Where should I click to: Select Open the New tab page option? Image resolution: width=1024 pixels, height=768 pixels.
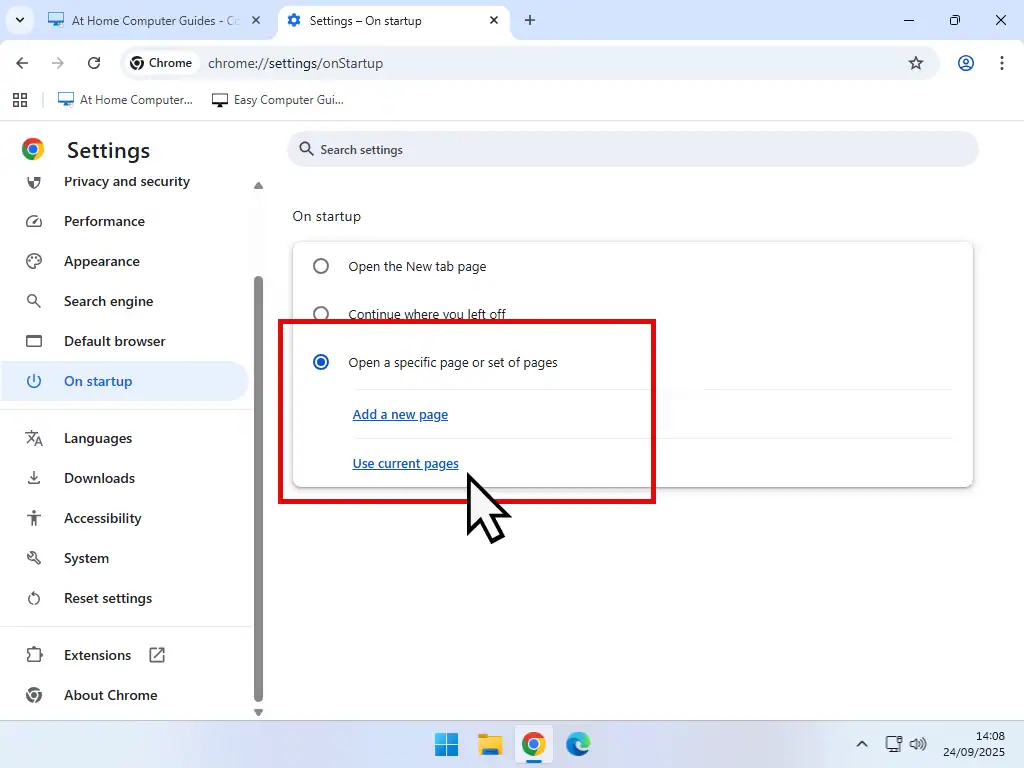click(x=321, y=267)
